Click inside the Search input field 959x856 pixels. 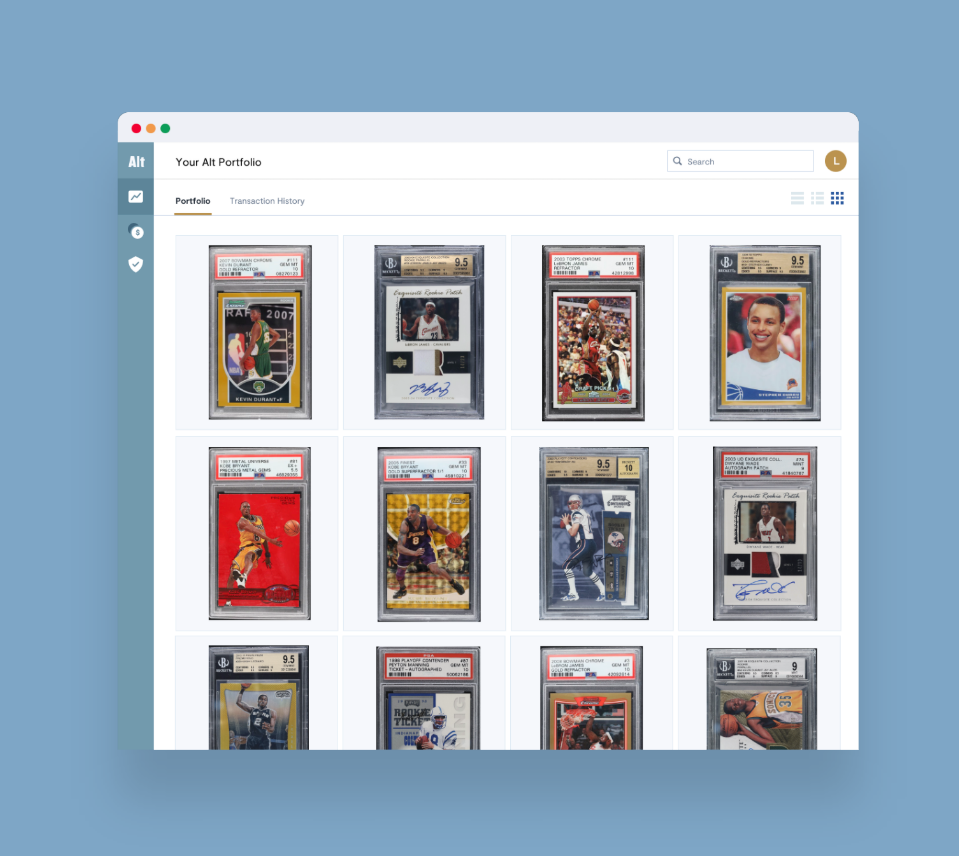(x=745, y=160)
